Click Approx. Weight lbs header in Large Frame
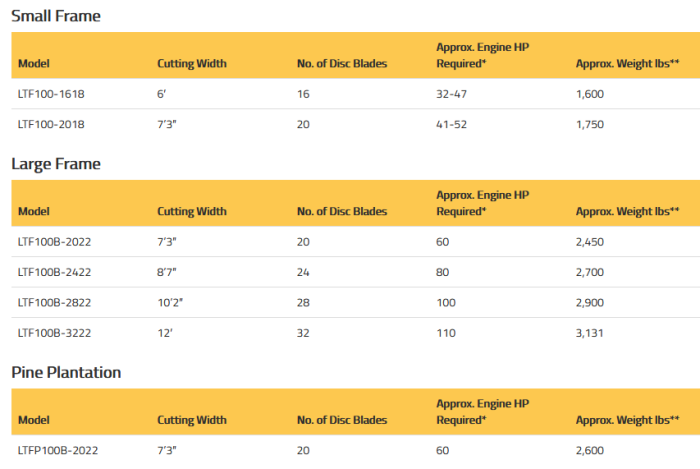700x469 pixels. tap(627, 212)
